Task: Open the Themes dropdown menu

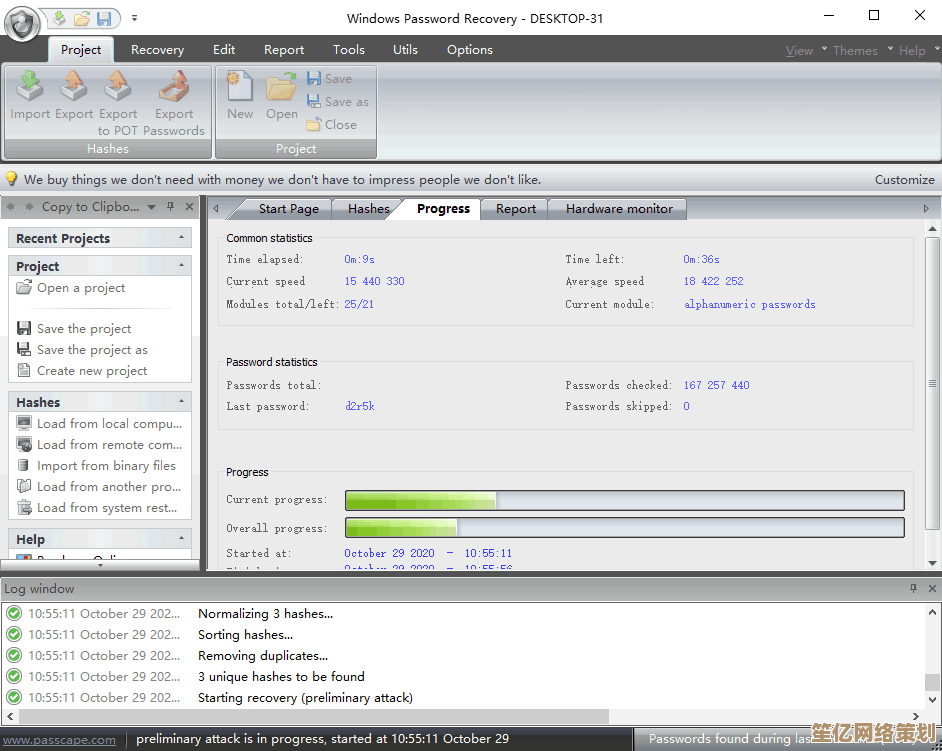Action: [x=855, y=50]
